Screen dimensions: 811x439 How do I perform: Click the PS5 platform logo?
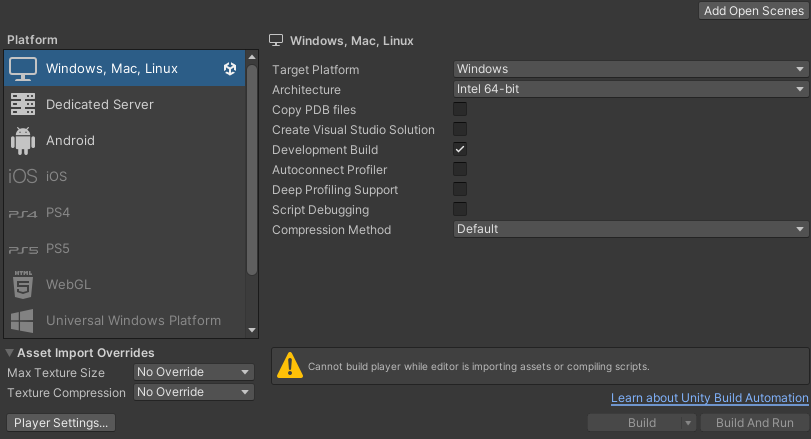click(23, 250)
